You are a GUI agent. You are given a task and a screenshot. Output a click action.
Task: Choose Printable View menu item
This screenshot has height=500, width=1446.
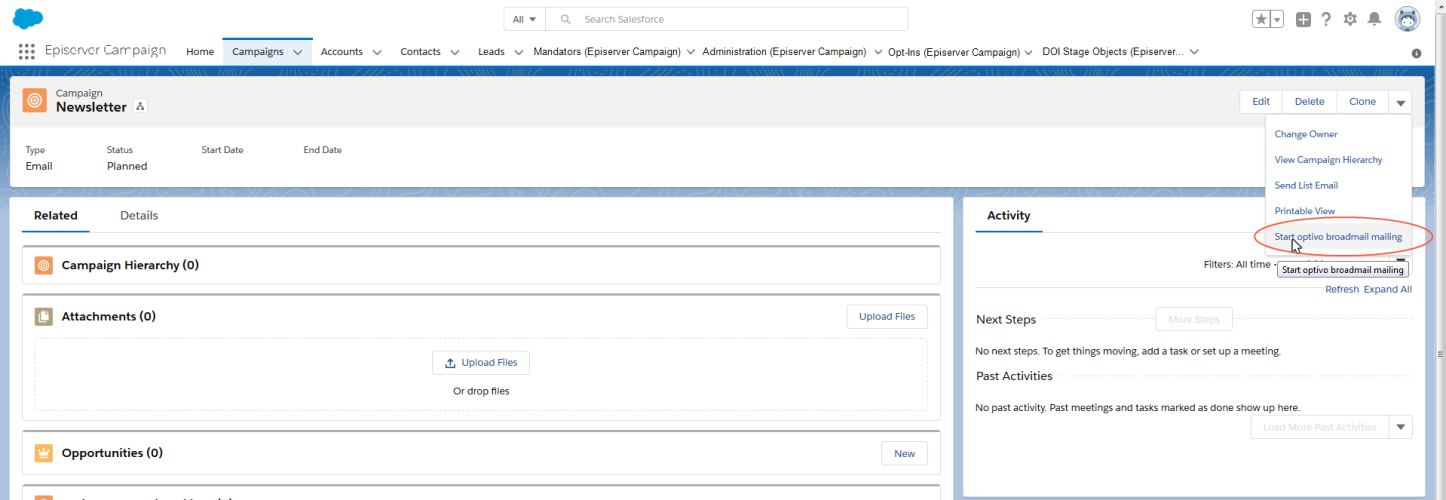click(x=1305, y=211)
